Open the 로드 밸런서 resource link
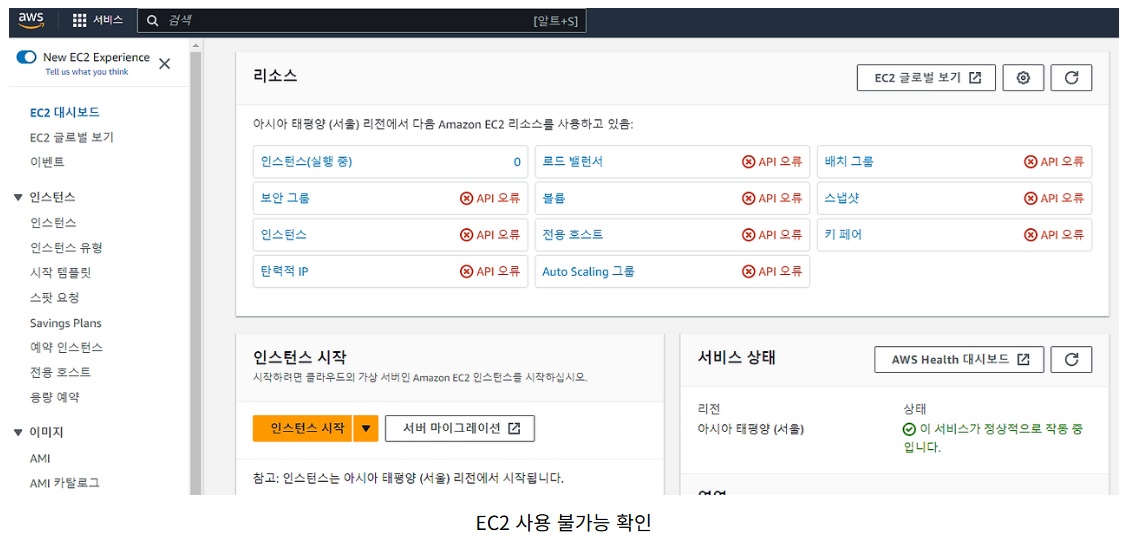 coord(572,162)
